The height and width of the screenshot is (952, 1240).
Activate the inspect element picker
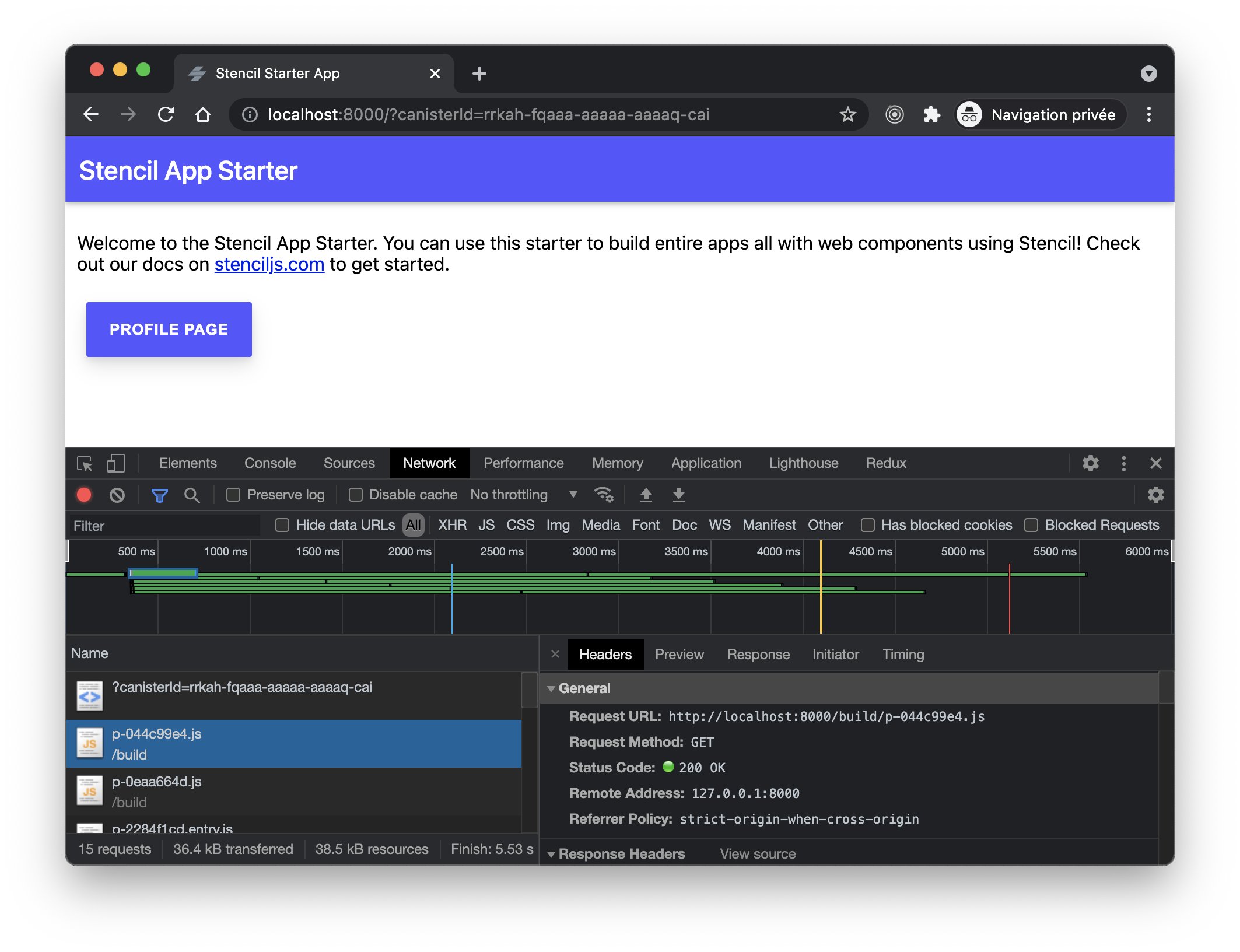pos(85,463)
